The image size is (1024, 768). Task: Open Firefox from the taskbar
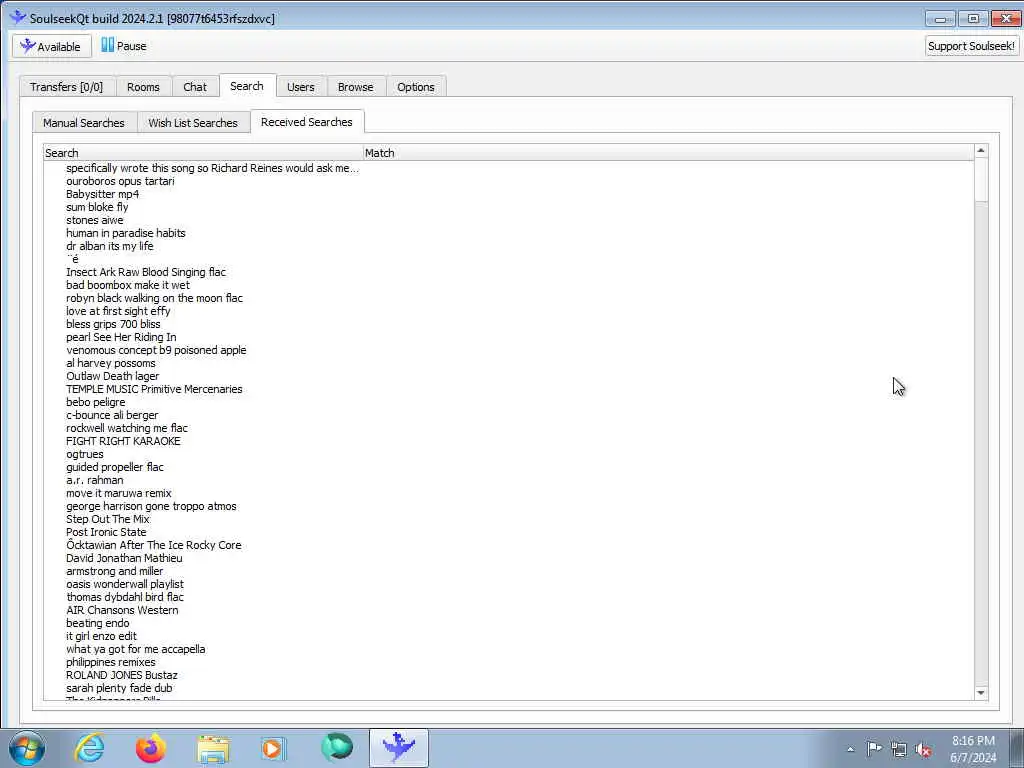click(151, 748)
